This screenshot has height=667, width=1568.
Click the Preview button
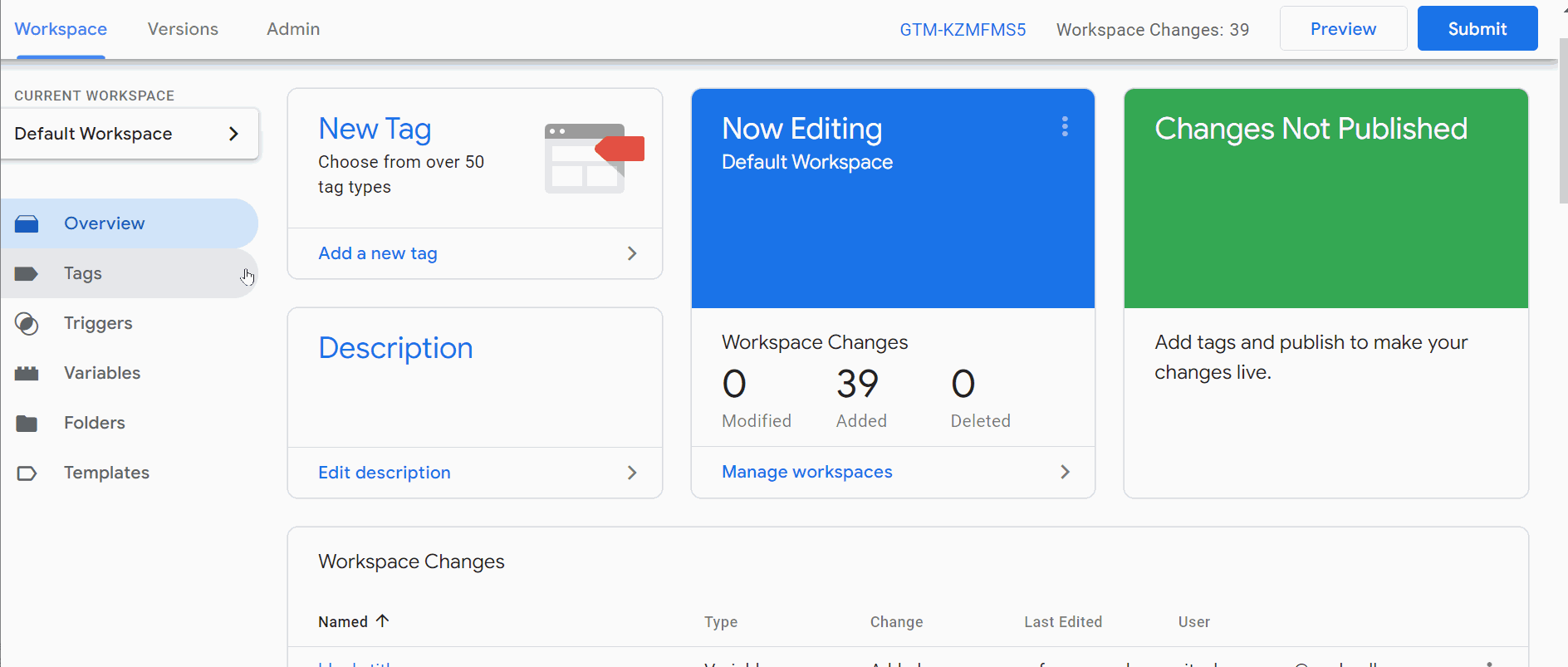point(1343,29)
